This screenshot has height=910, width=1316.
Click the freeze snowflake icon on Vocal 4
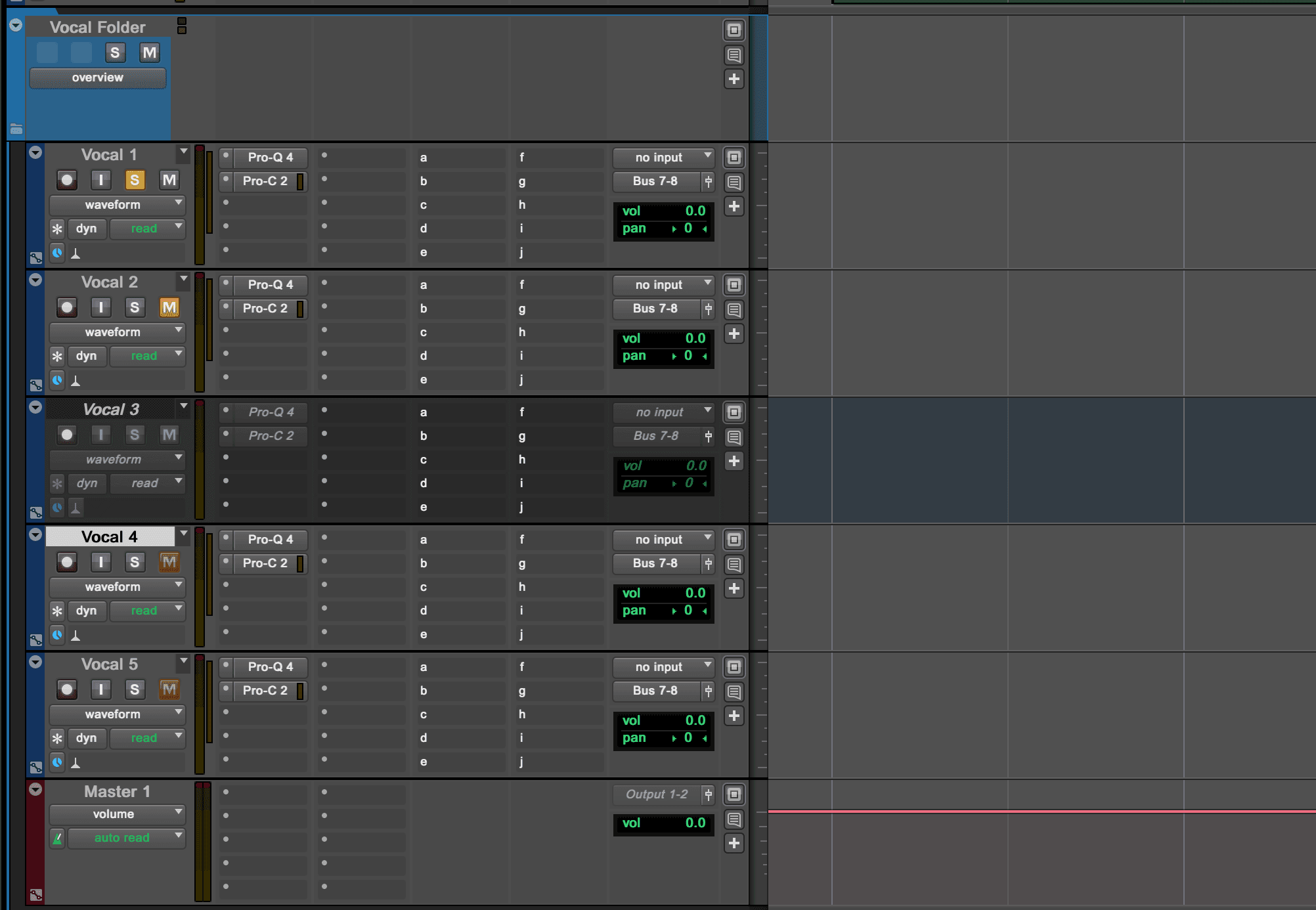tap(57, 611)
